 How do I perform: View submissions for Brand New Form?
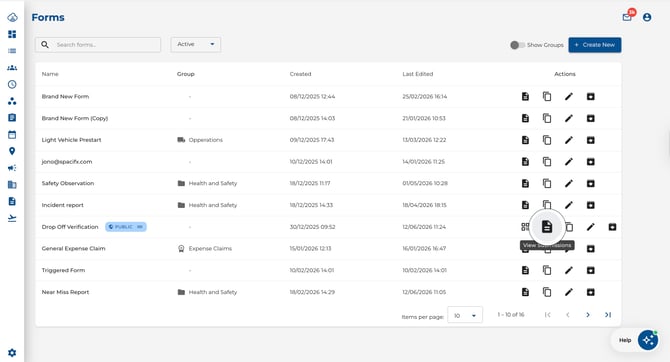tap(525, 97)
